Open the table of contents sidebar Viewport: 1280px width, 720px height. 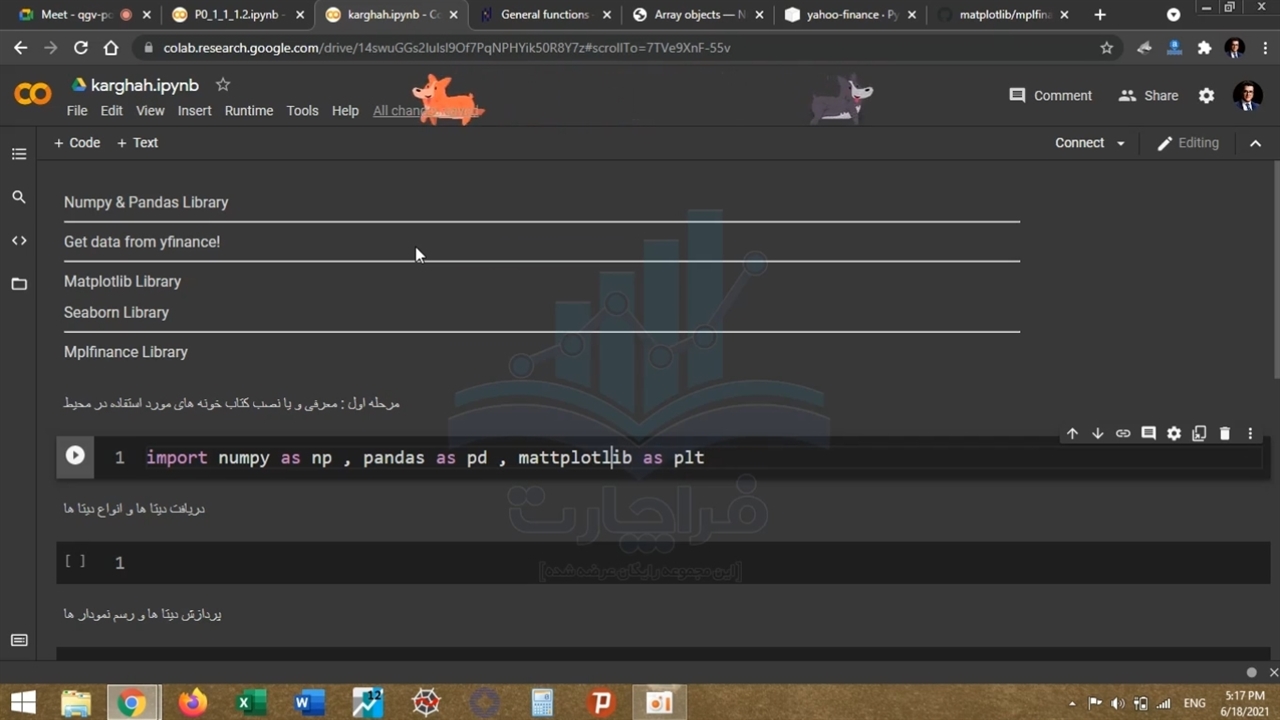[x=19, y=154]
